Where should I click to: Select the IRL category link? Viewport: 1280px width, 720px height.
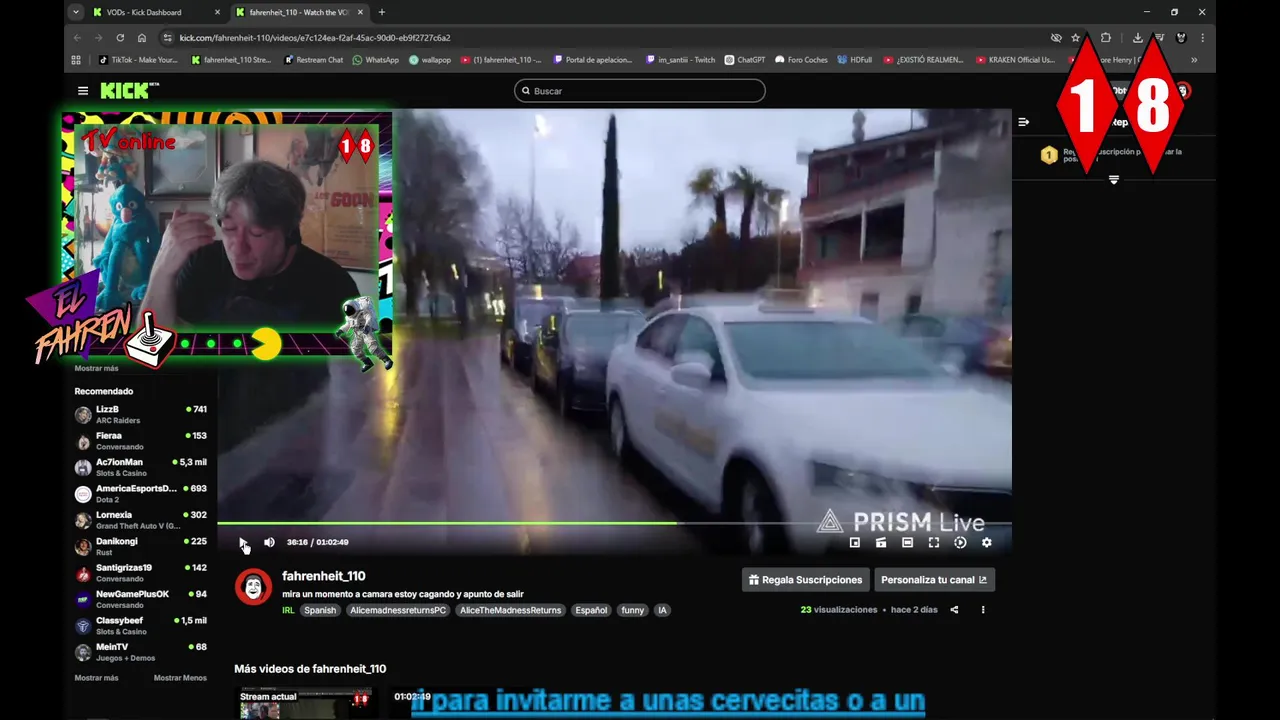coord(288,610)
